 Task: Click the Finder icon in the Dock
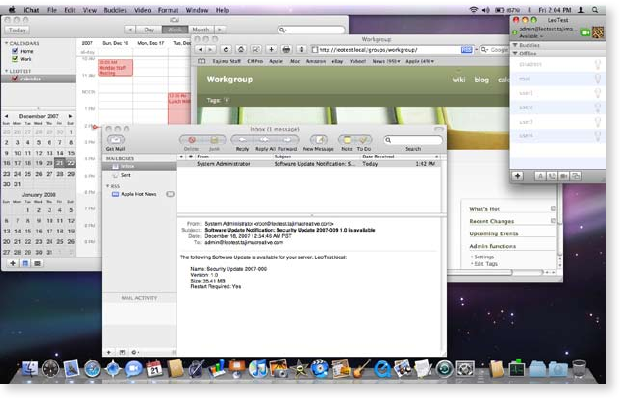pyautogui.click(x=30, y=370)
